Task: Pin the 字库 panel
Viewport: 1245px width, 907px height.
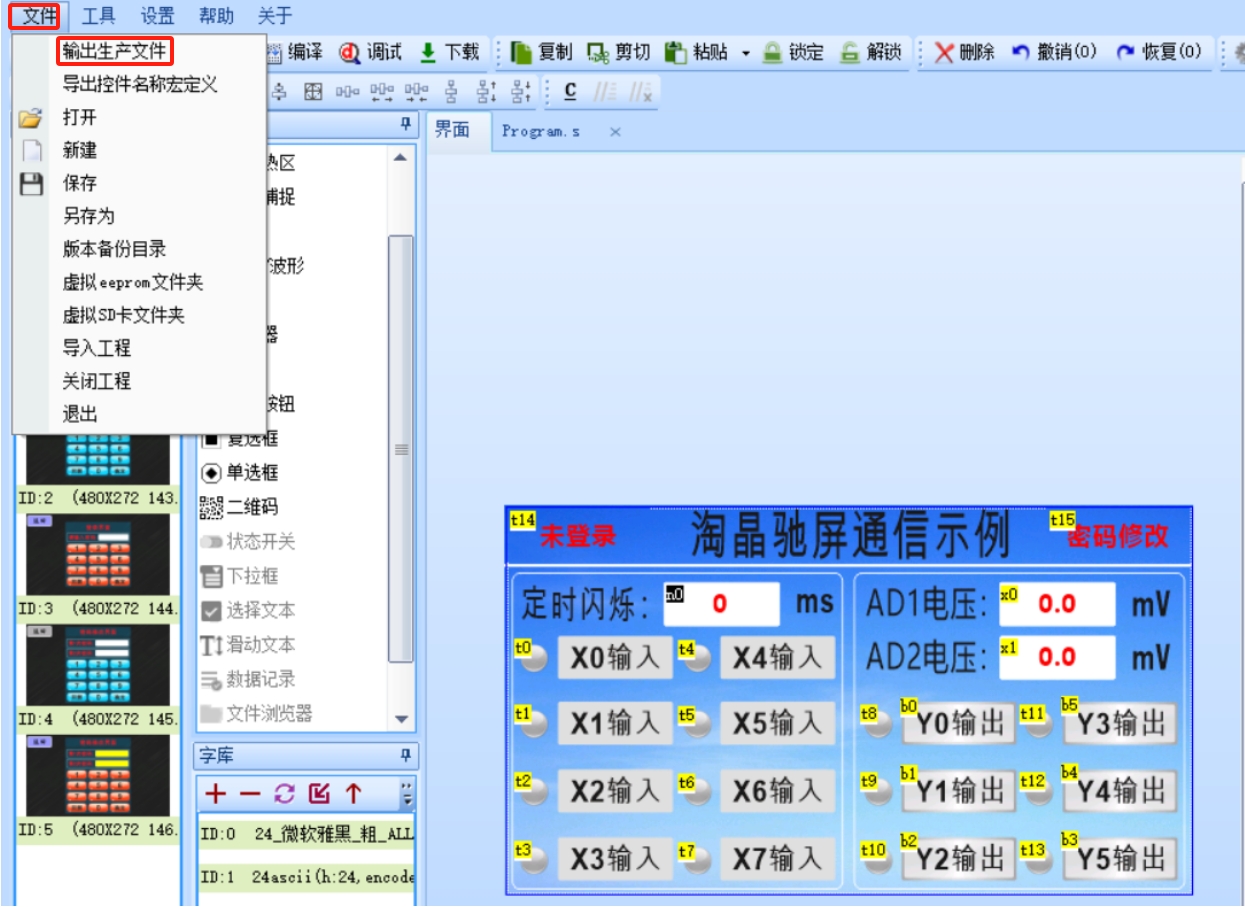Action: [406, 756]
